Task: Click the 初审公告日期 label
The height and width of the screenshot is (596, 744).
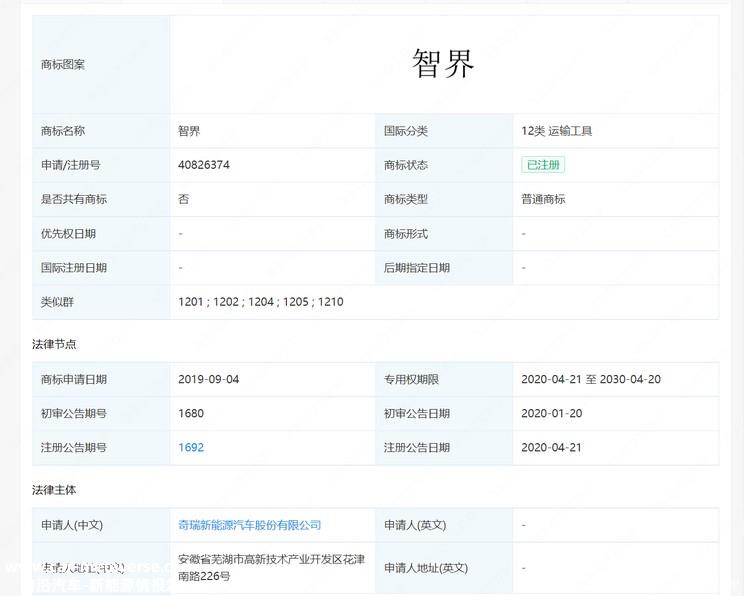Action: click(417, 413)
